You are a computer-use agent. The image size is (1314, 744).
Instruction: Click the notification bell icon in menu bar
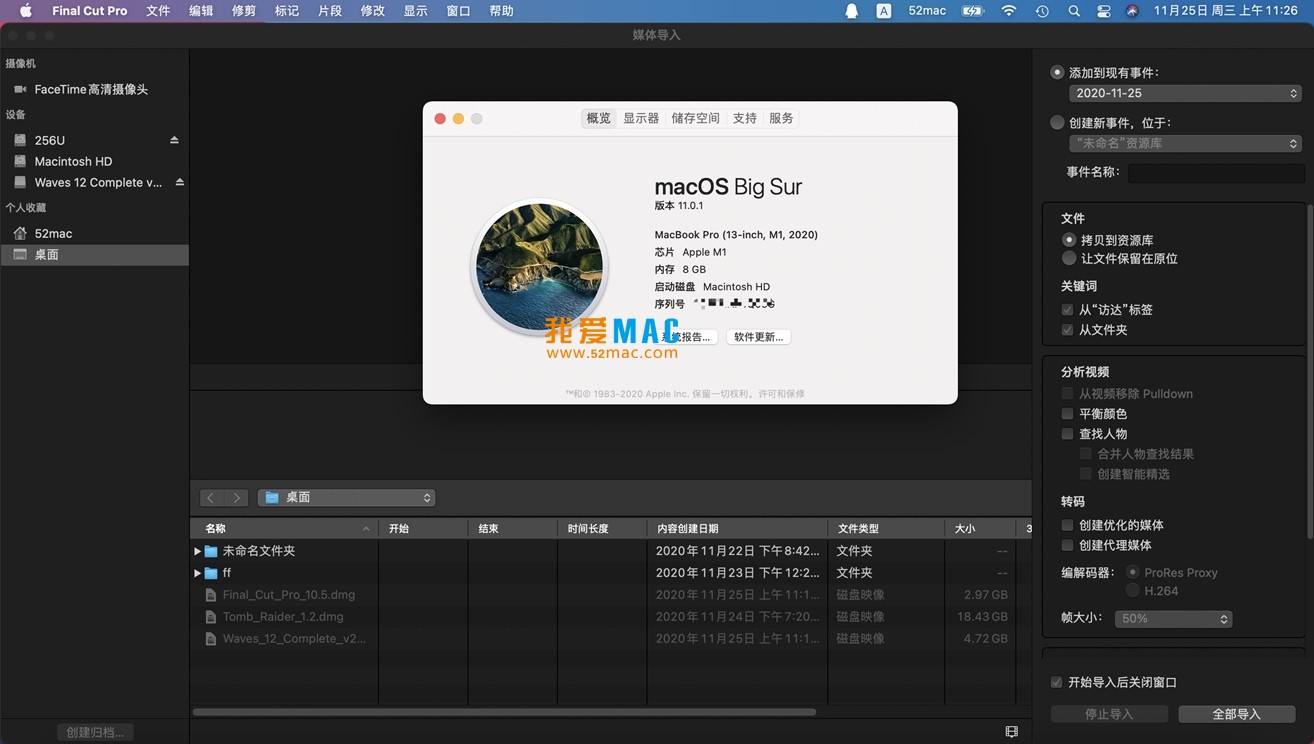click(852, 11)
